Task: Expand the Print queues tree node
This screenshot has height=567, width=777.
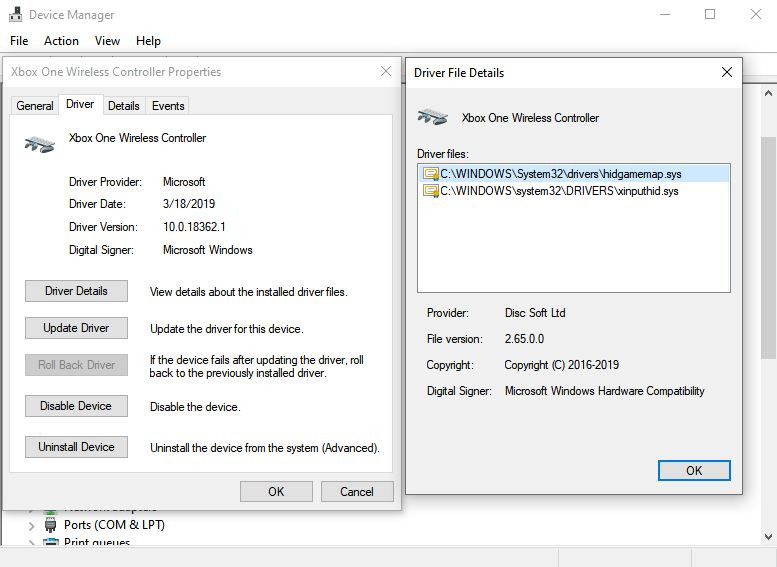Action: [31, 544]
